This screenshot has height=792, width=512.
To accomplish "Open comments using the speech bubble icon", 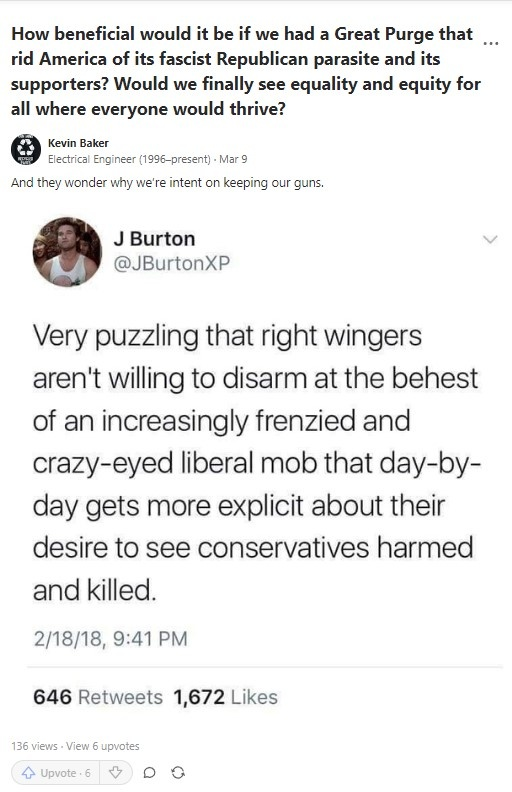I will [149, 773].
